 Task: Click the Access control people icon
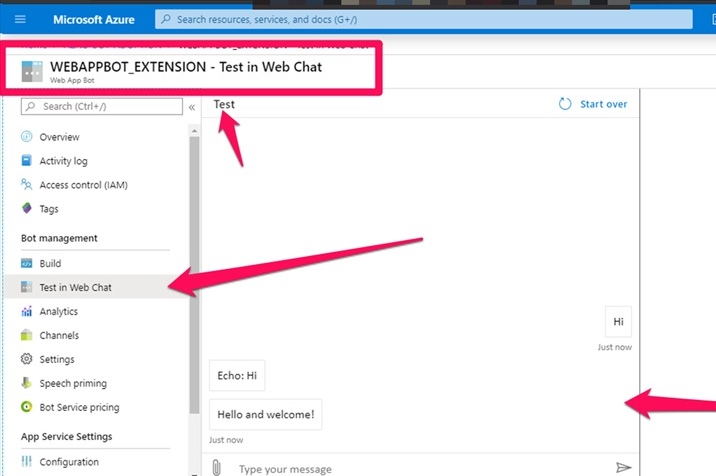26,185
